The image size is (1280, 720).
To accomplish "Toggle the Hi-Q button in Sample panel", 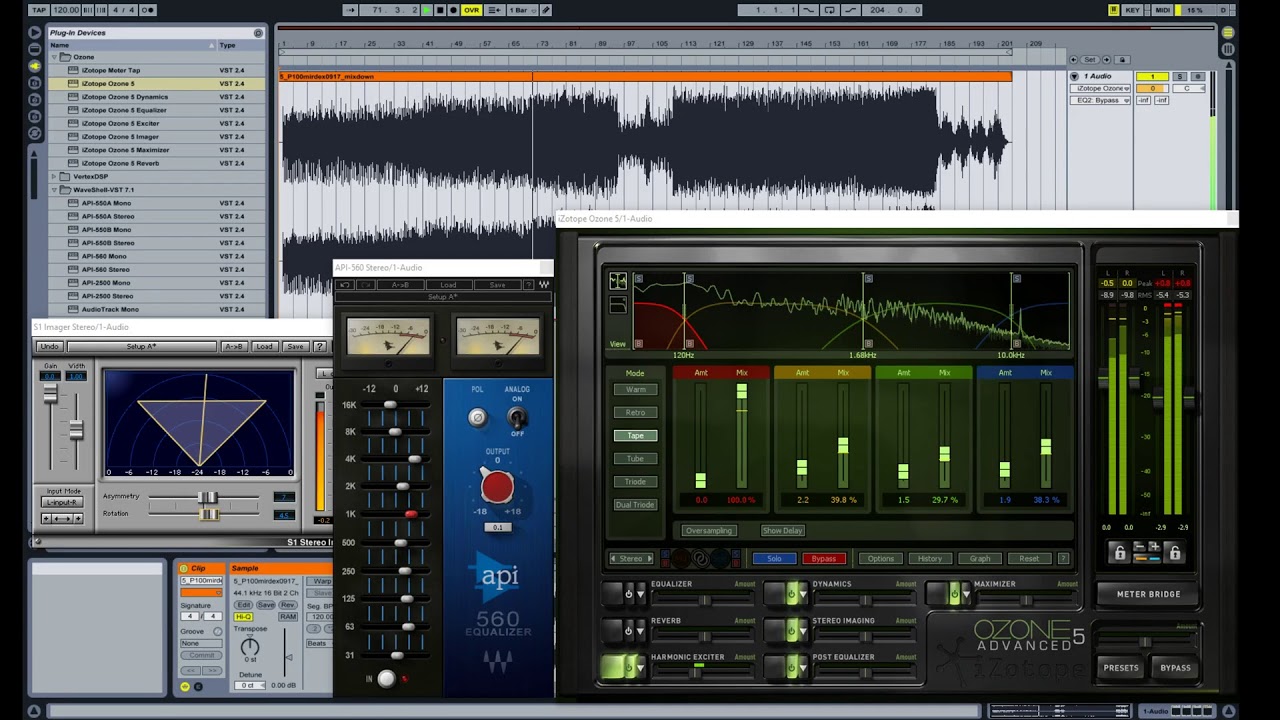I will click(x=243, y=617).
